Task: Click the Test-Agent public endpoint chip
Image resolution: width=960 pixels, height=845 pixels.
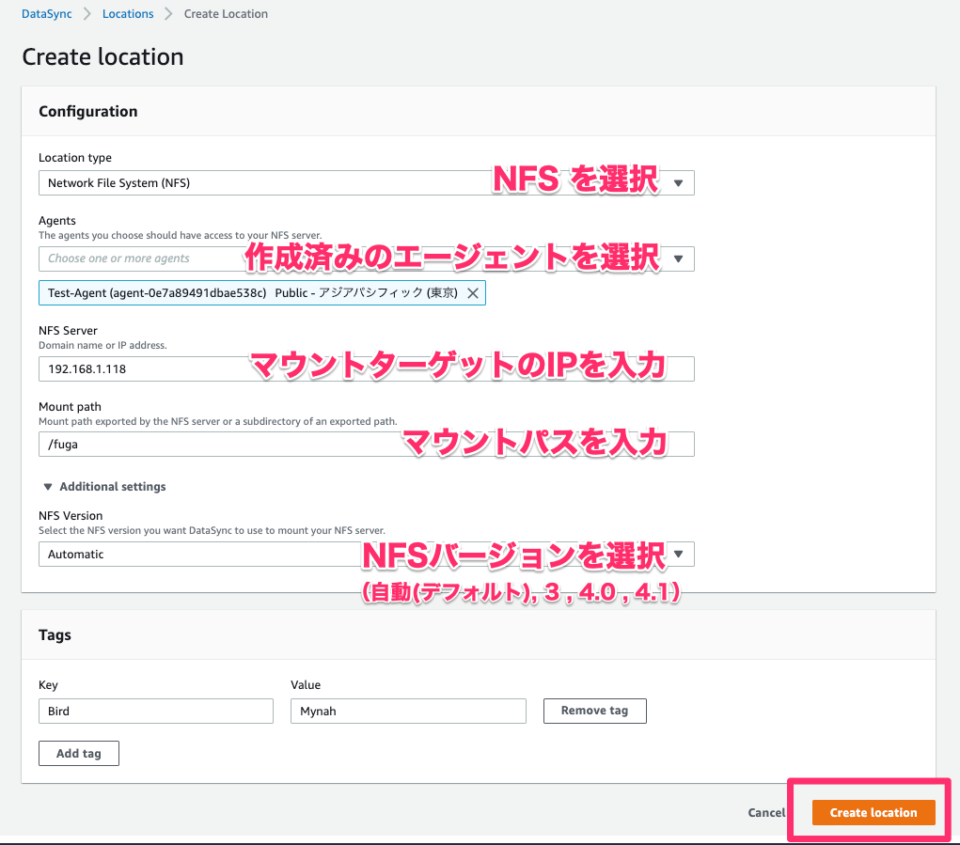Action: point(250,292)
